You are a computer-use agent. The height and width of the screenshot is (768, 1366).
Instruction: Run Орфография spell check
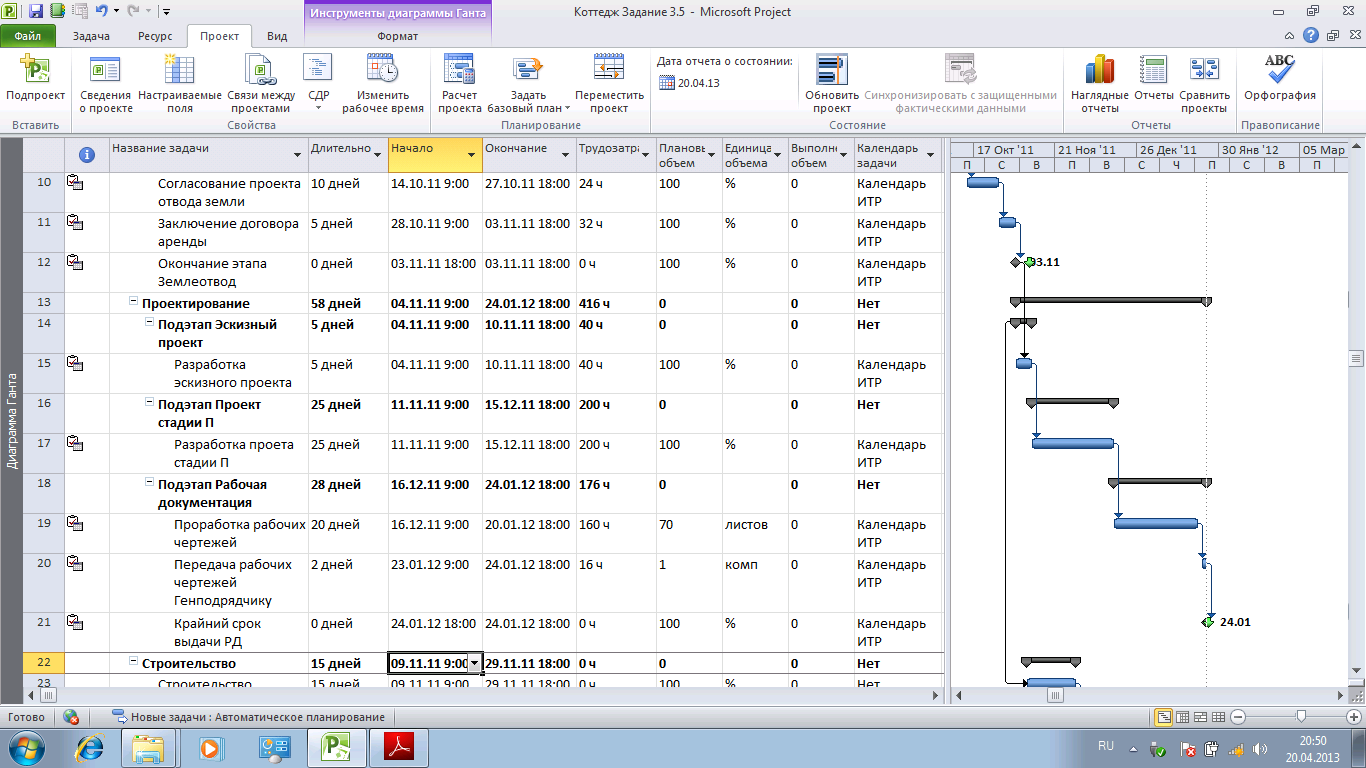click(1280, 80)
